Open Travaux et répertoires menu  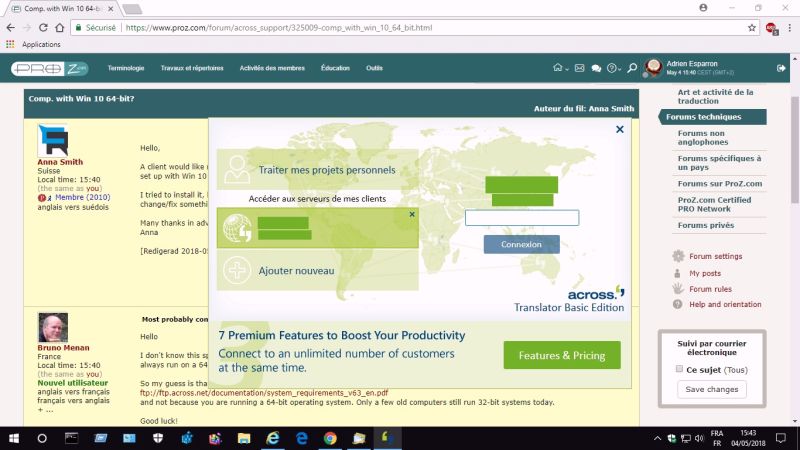[192, 68]
